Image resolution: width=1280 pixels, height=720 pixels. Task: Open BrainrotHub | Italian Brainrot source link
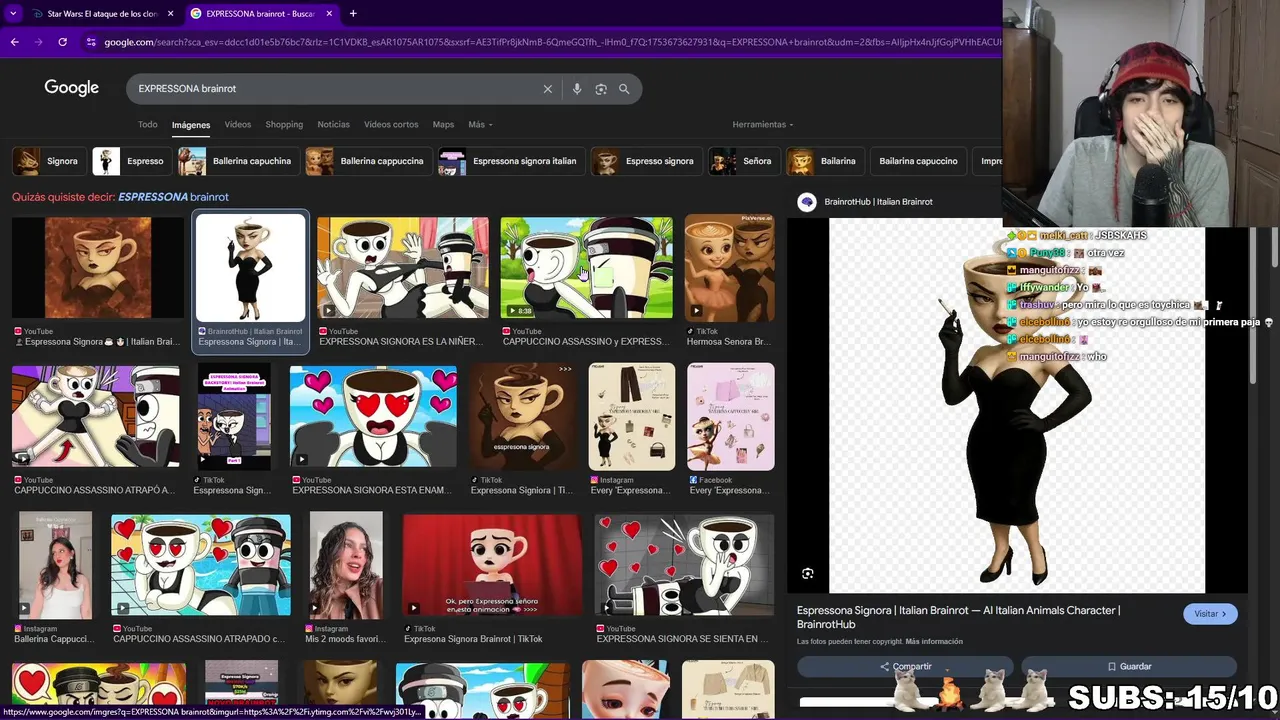878,202
